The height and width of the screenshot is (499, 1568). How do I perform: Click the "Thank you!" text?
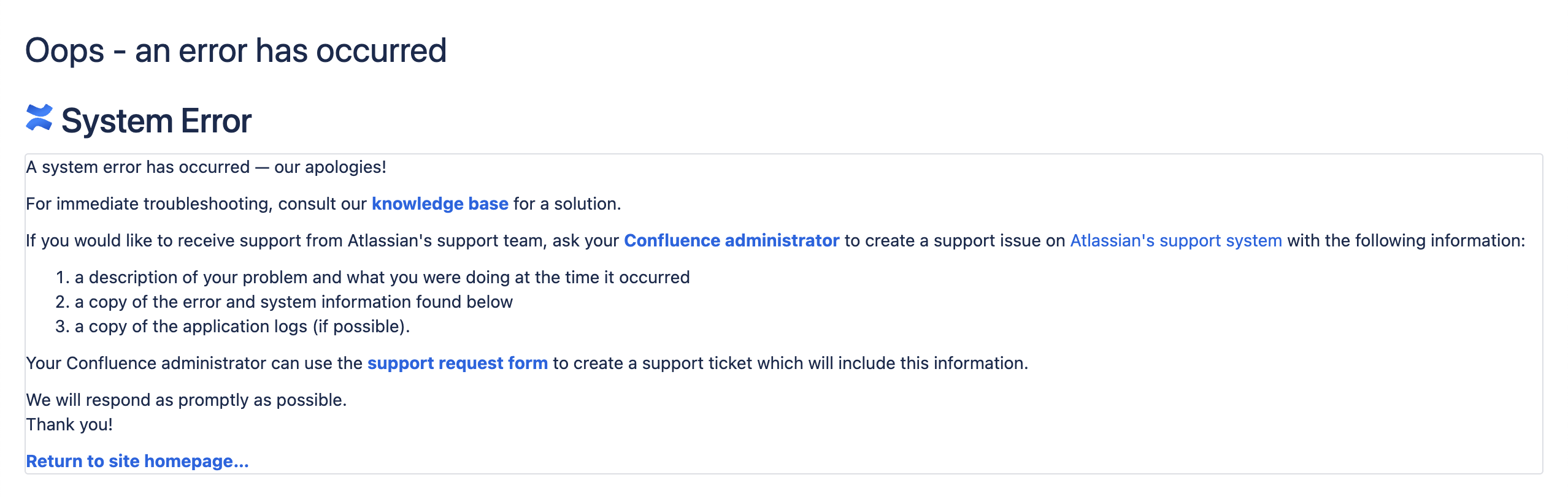(x=69, y=425)
